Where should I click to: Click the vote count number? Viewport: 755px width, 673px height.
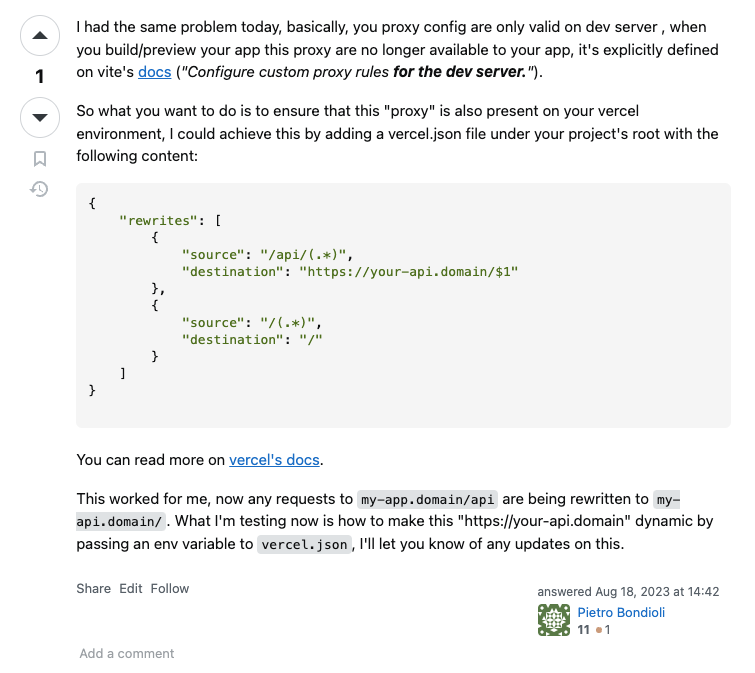pyautogui.click(x=39, y=76)
